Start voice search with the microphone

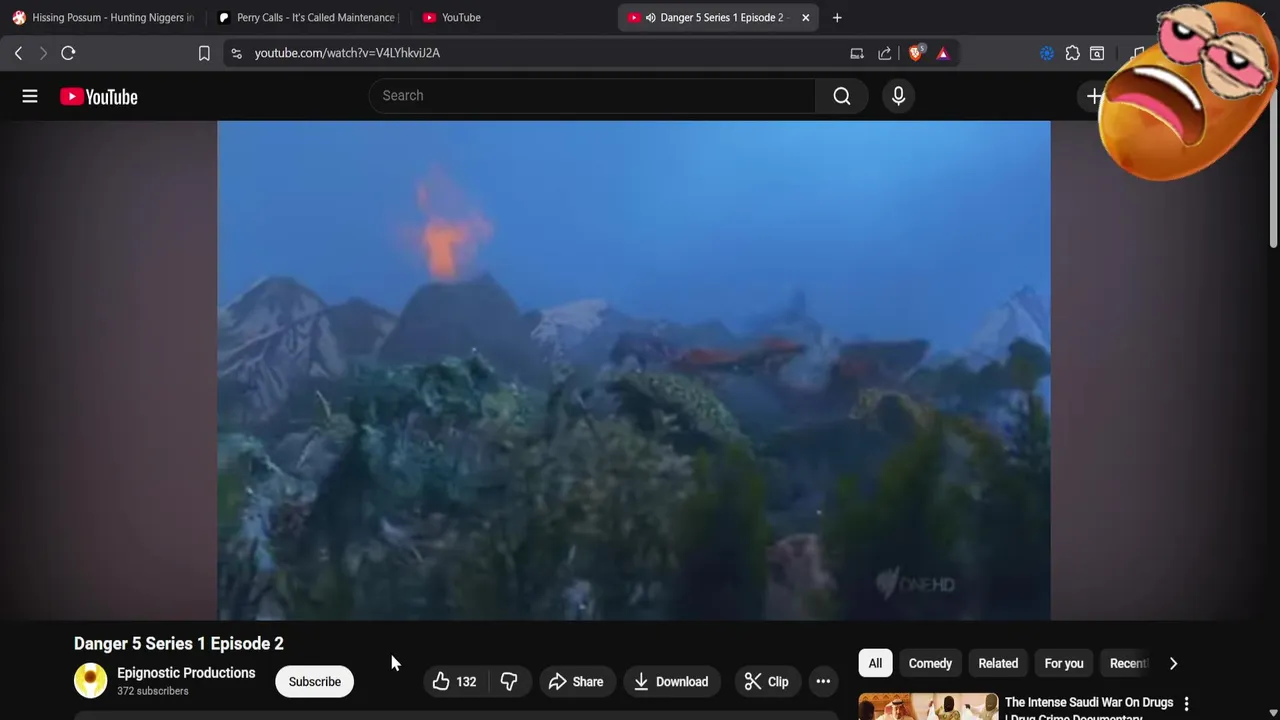tap(898, 96)
